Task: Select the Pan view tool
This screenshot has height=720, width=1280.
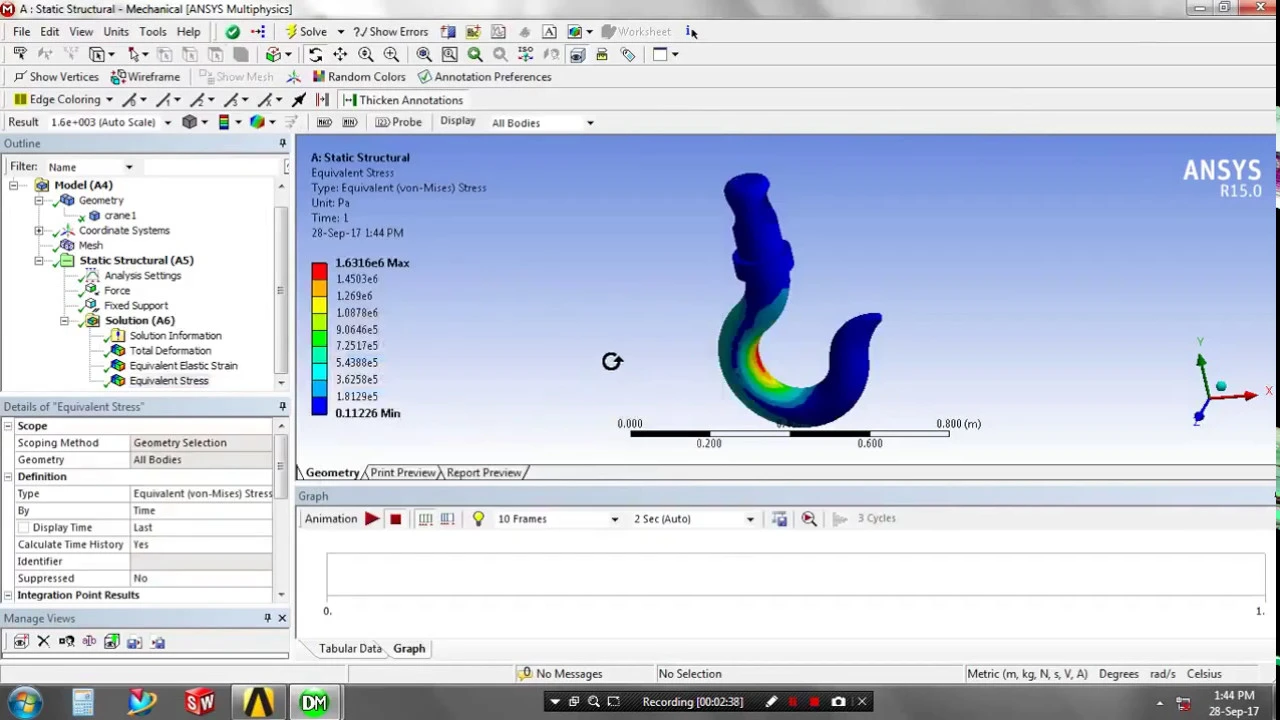Action: 340,55
